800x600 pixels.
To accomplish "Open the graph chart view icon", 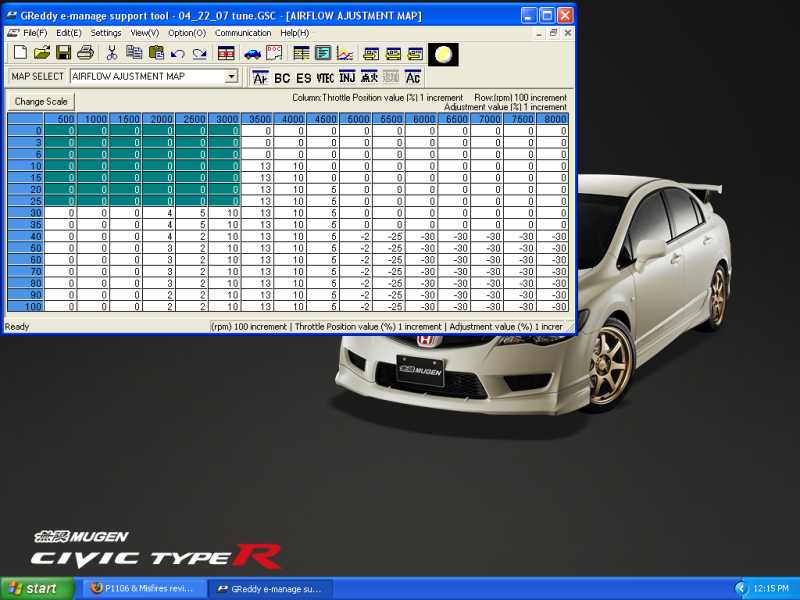I will pyautogui.click(x=345, y=53).
